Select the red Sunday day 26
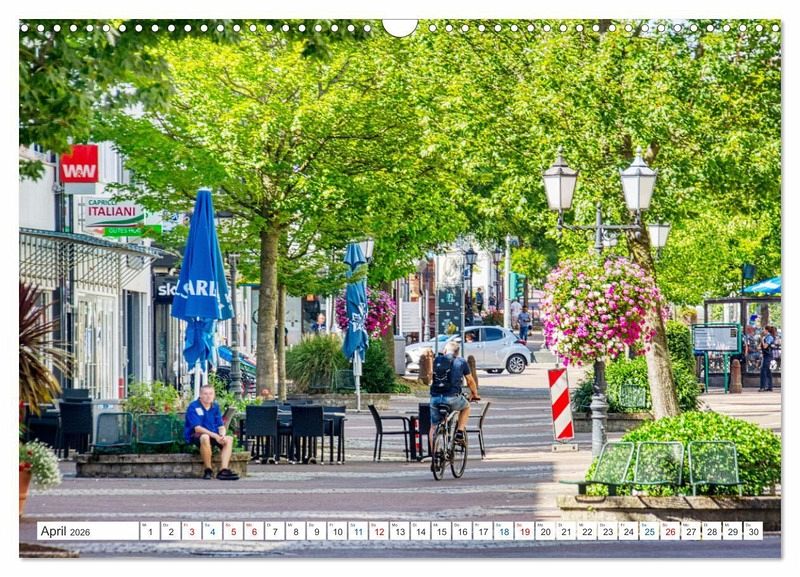 670,531
